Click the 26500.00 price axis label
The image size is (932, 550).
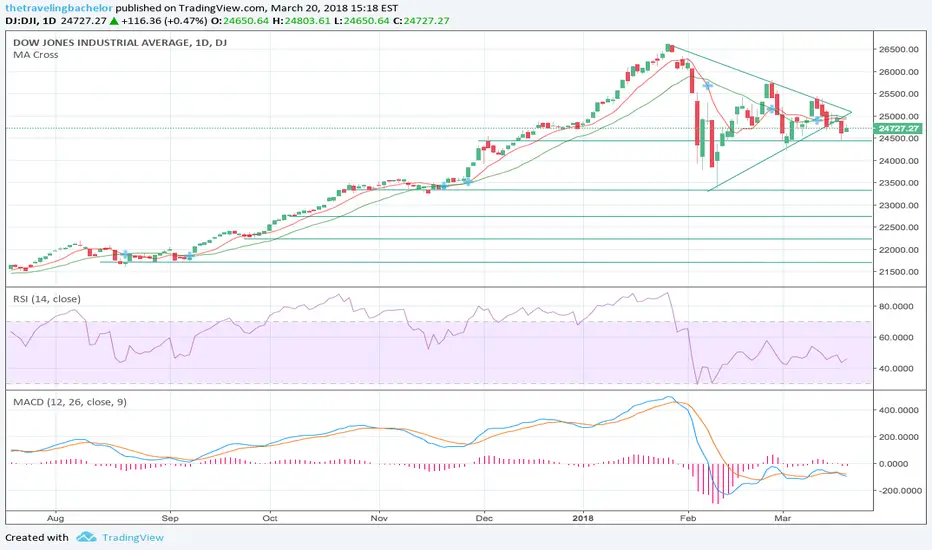899,49
